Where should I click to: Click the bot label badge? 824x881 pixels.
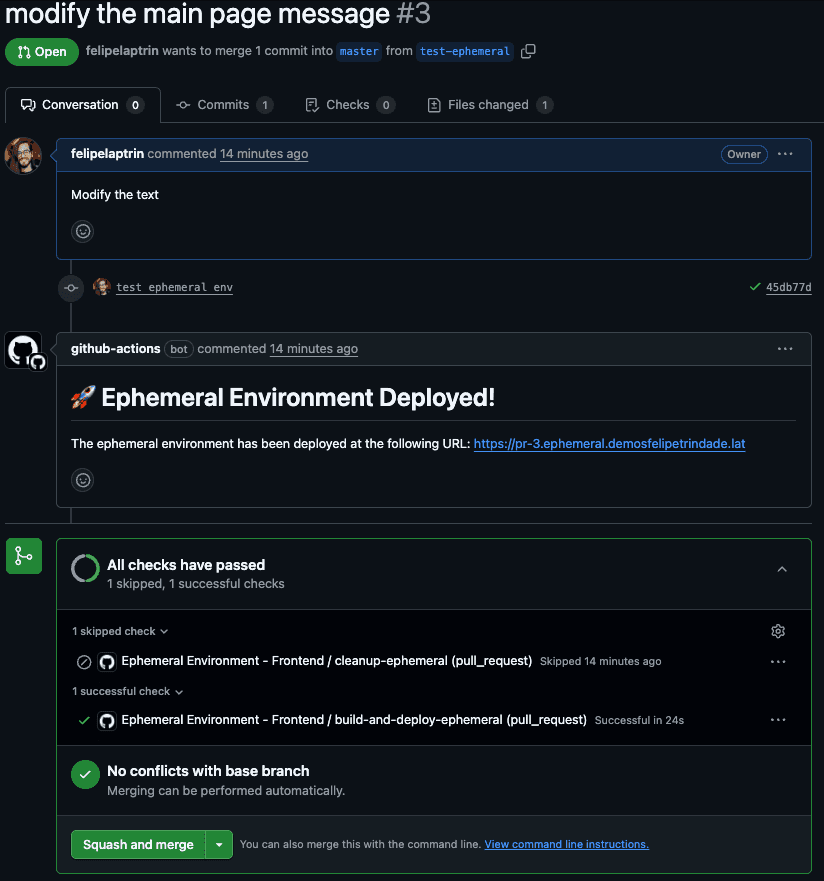pos(179,349)
